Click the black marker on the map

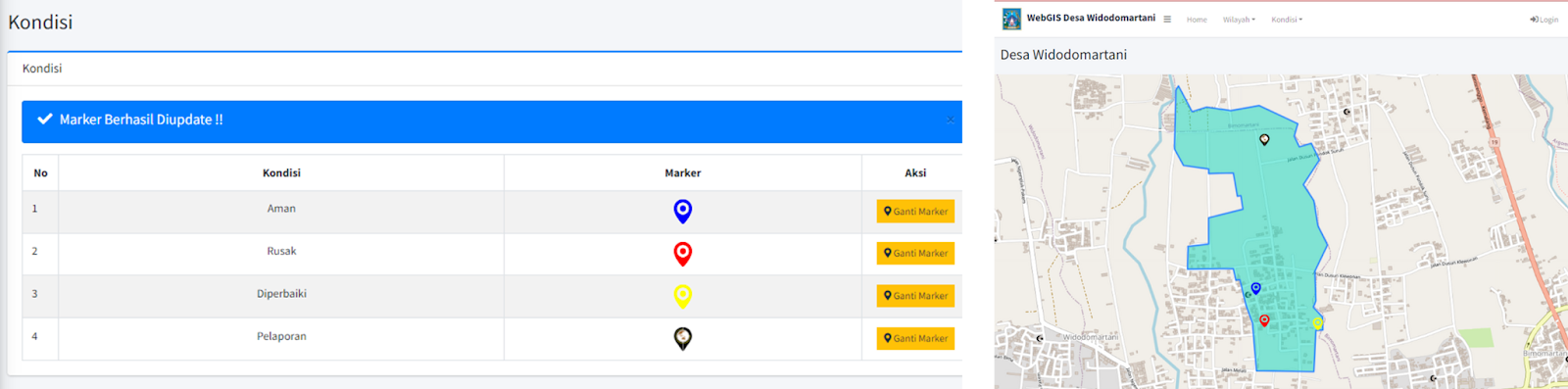coord(1264,140)
